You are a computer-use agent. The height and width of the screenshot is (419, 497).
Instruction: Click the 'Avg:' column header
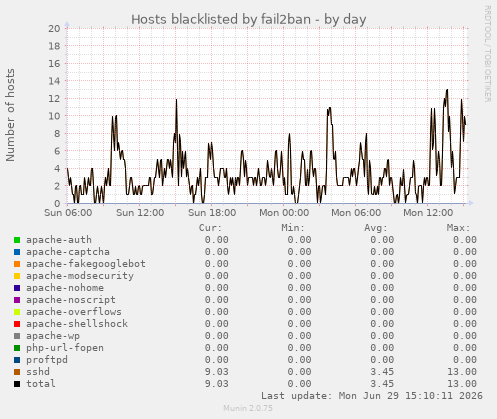376,228
